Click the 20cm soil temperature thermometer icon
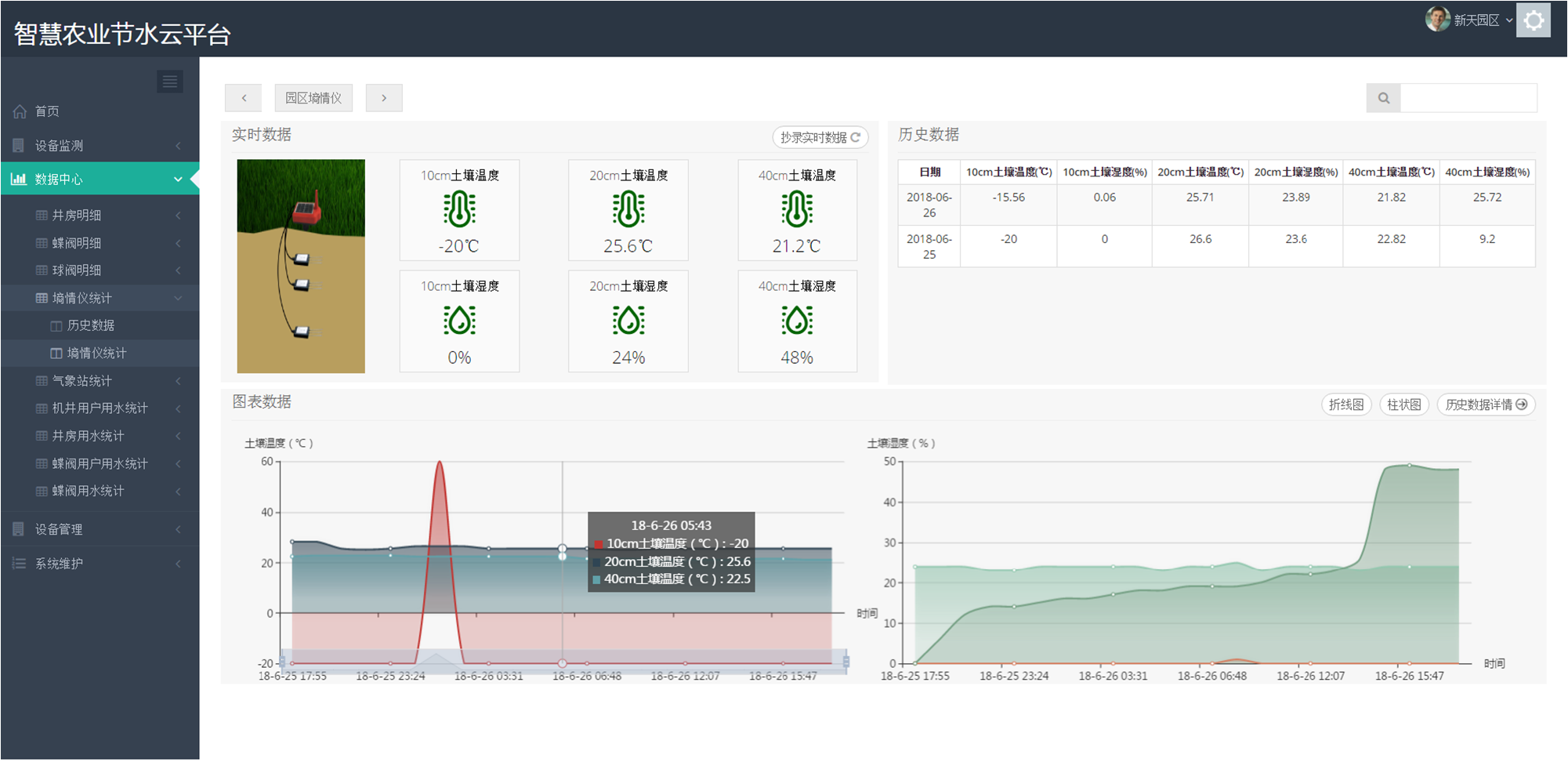This screenshot has width=1568, height=762. tap(628, 209)
